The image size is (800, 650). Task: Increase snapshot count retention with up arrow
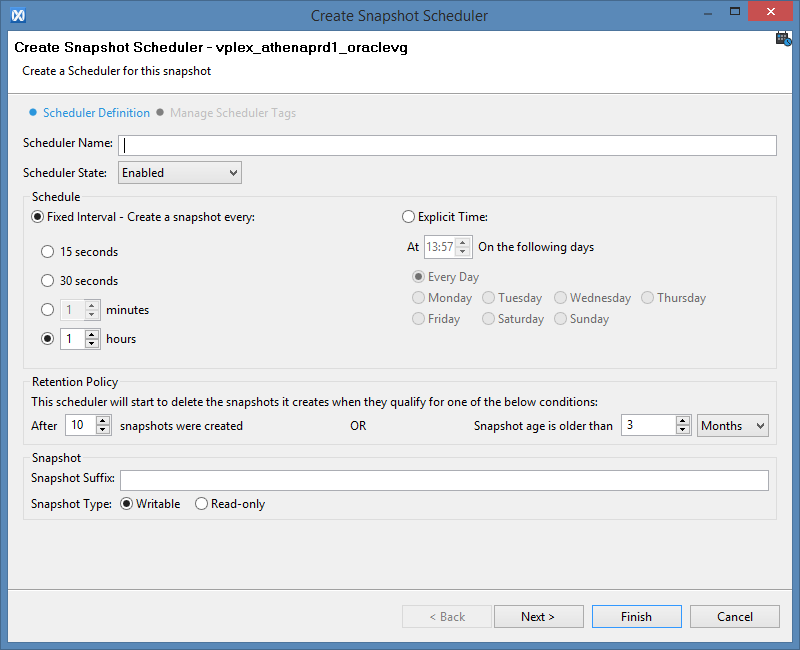[x=103, y=421]
